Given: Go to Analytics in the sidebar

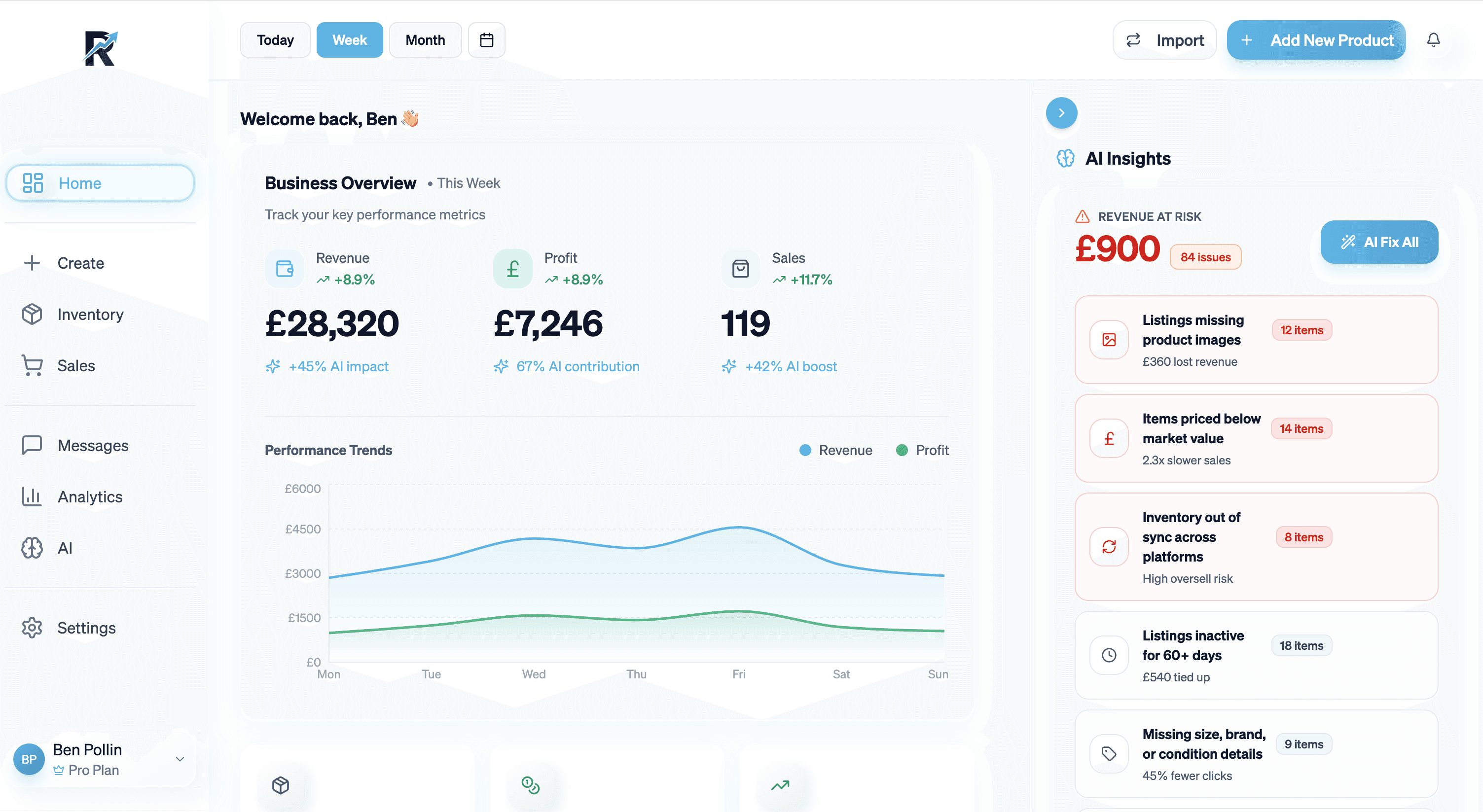Looking at the screenshot, I should (90, 496).
